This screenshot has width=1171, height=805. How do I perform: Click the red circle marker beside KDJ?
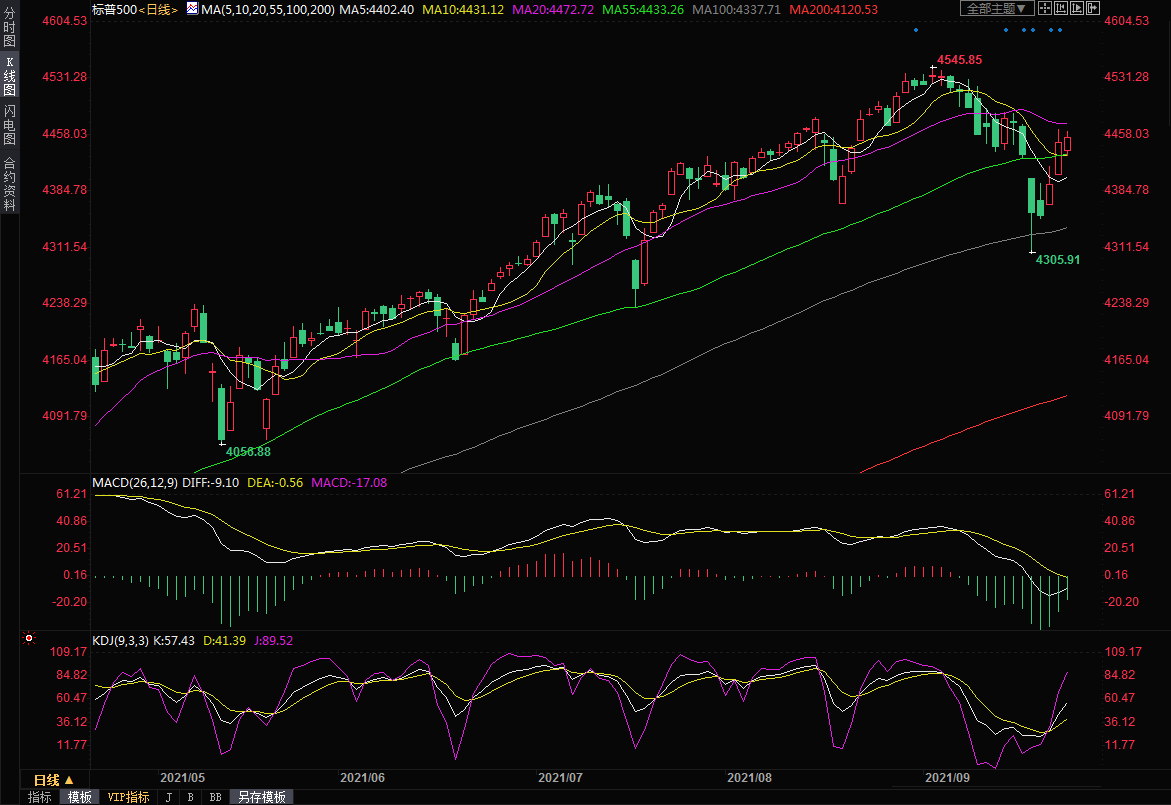pos(29,638)
